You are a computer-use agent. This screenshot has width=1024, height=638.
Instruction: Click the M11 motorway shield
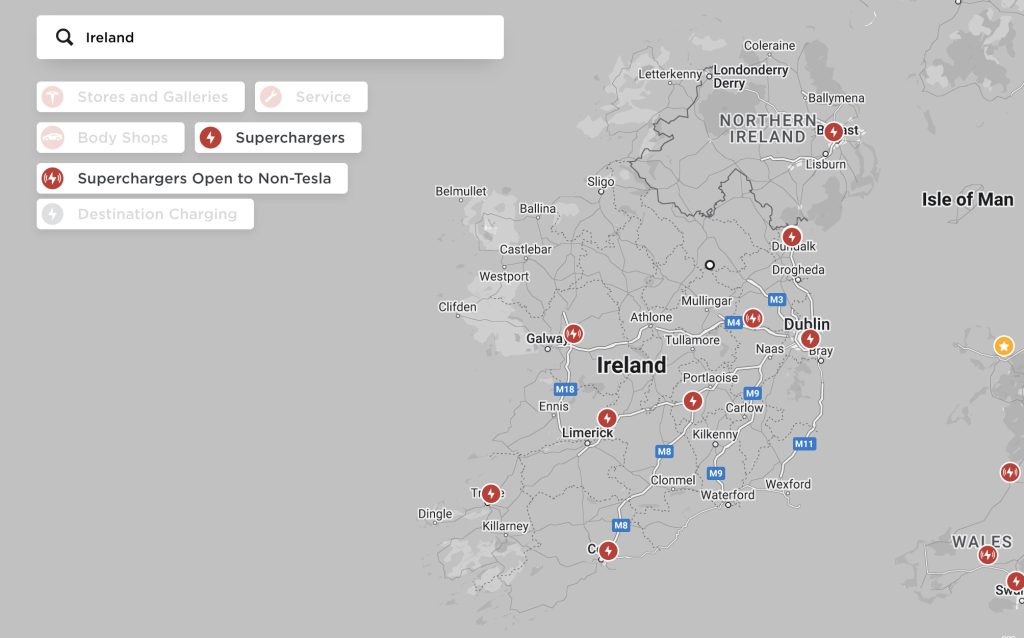[804, 444]
